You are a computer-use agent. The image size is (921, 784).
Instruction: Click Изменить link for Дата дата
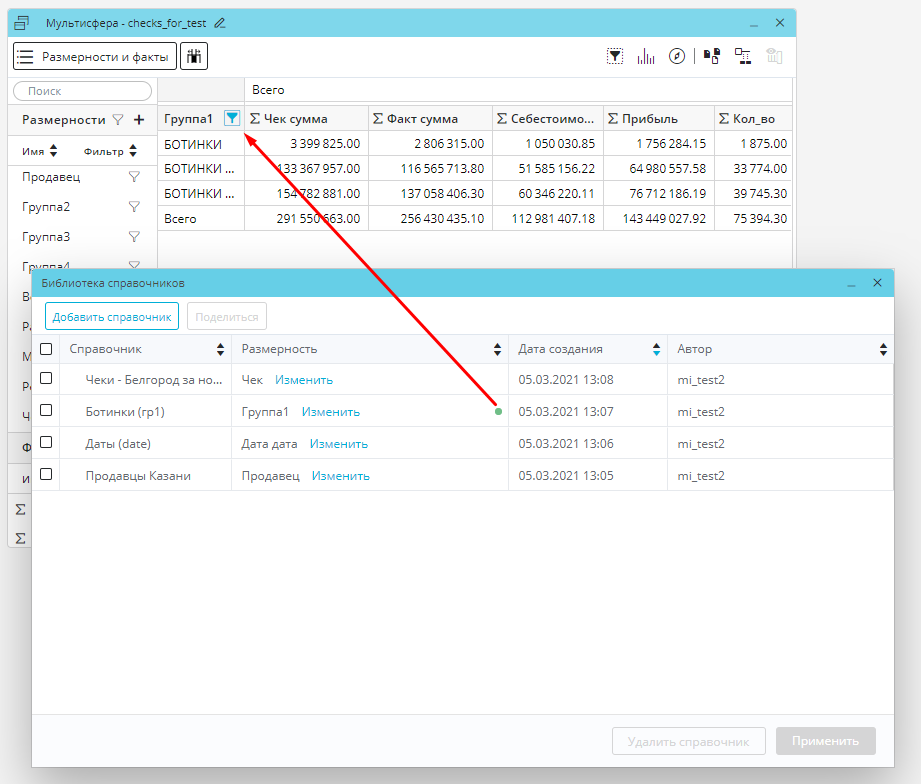pos(338,443)
